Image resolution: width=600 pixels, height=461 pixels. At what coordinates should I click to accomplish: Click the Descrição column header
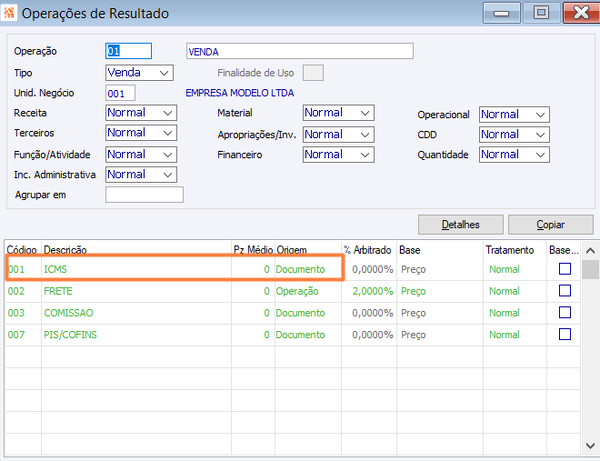pyautogui.click(x=65, y=250)
